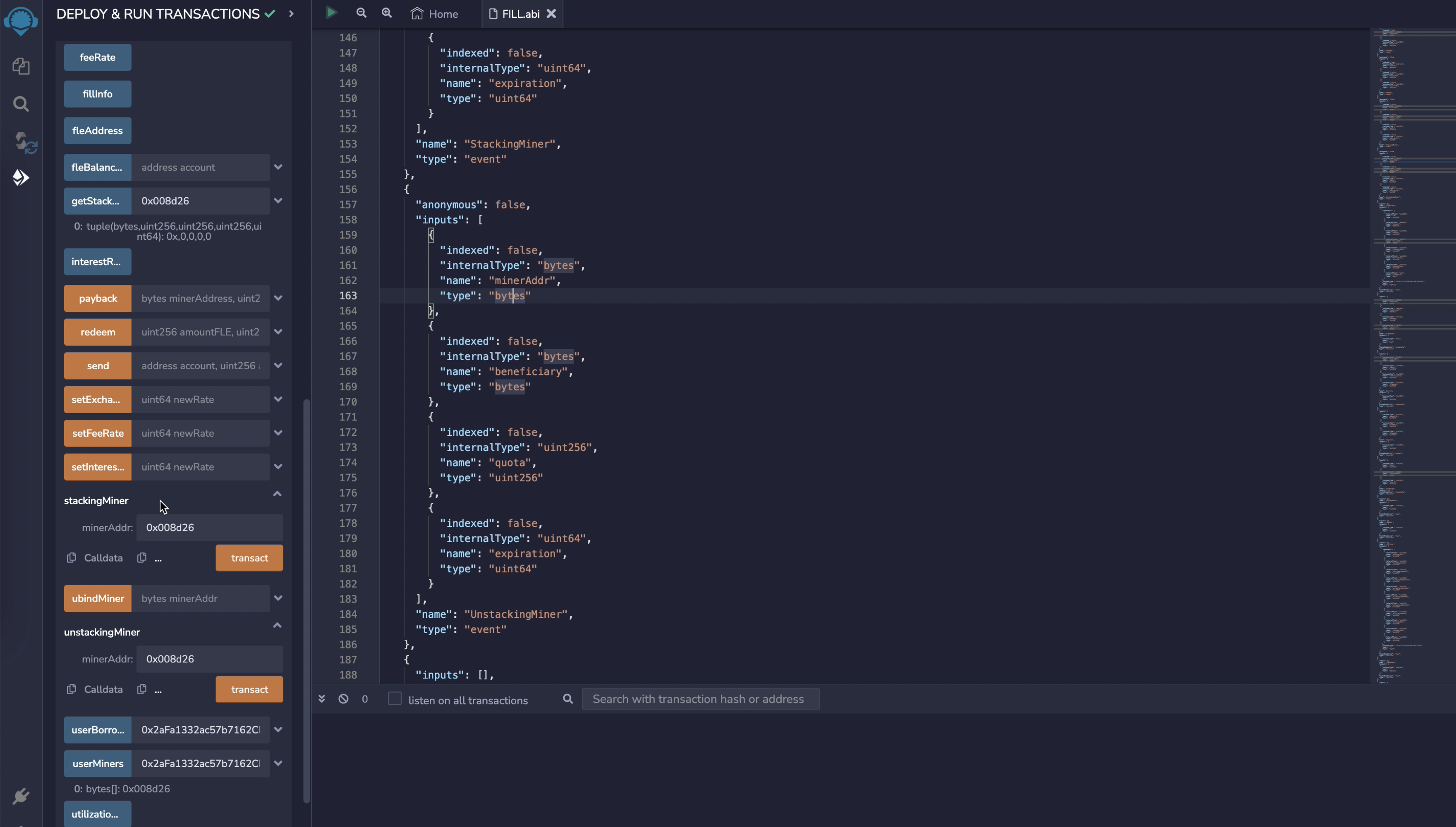Expand the setInteres... function inputs
Screen dimensions: 1456x827
tap(278, 466)
